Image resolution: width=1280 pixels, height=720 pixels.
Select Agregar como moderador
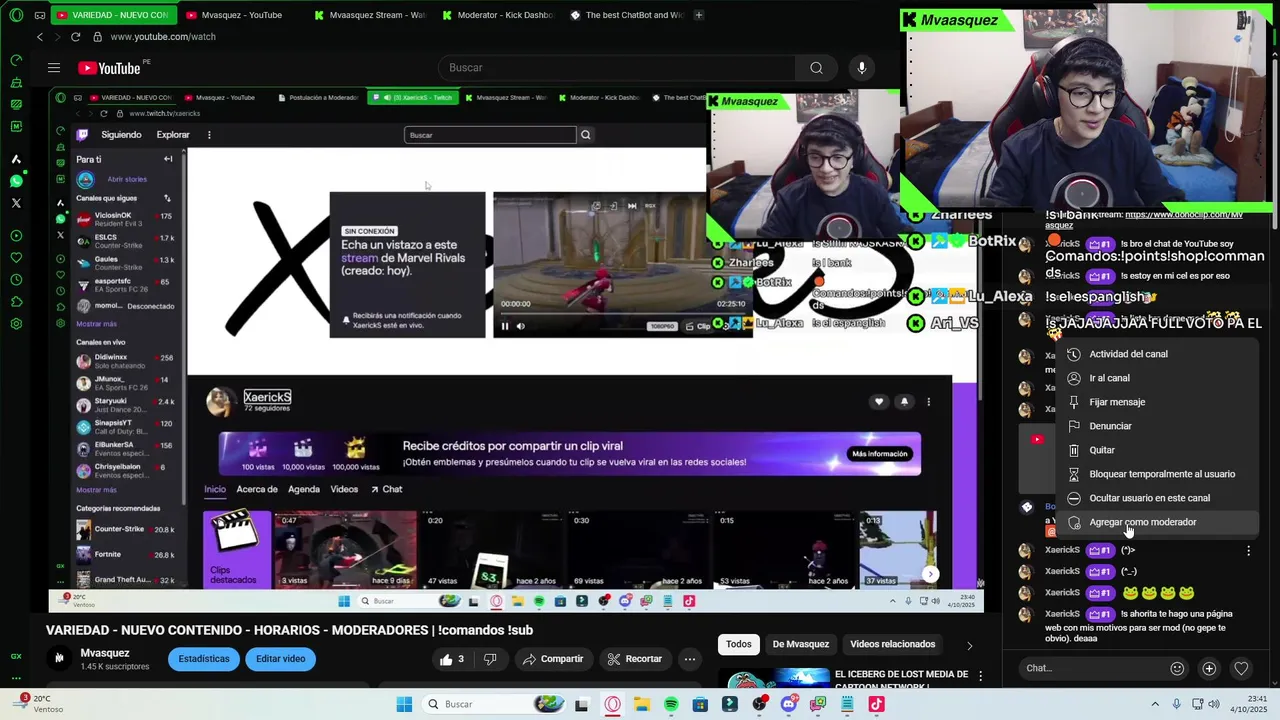1157,522
